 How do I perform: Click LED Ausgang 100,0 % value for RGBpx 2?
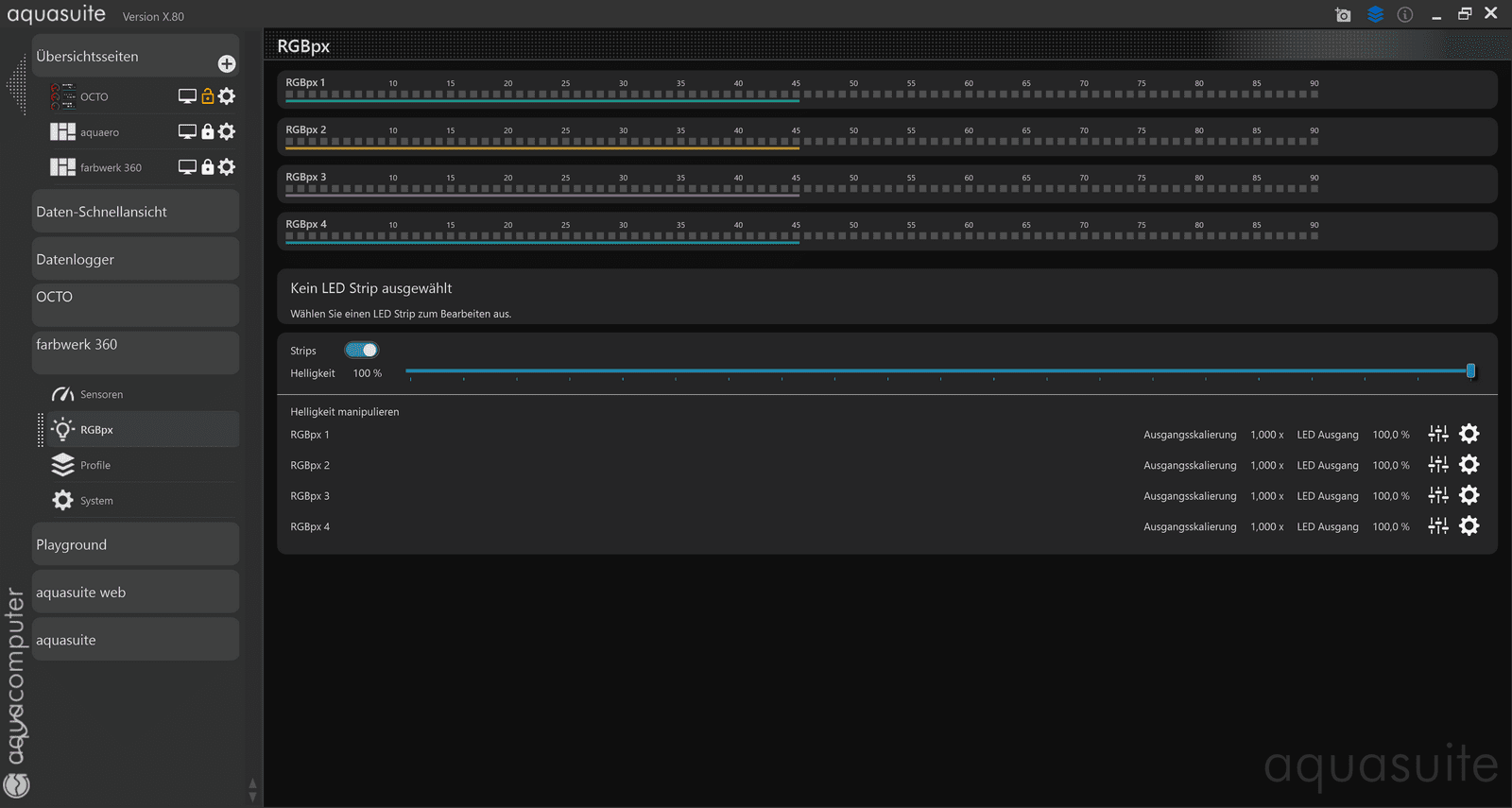point(1391,465)
